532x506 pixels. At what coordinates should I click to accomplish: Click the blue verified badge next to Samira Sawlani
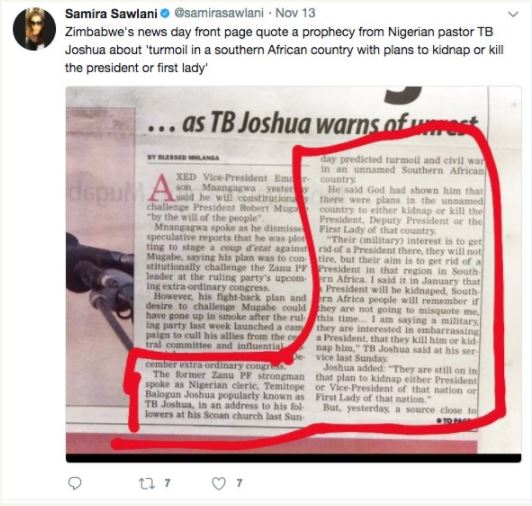click(x=165, y=14)
